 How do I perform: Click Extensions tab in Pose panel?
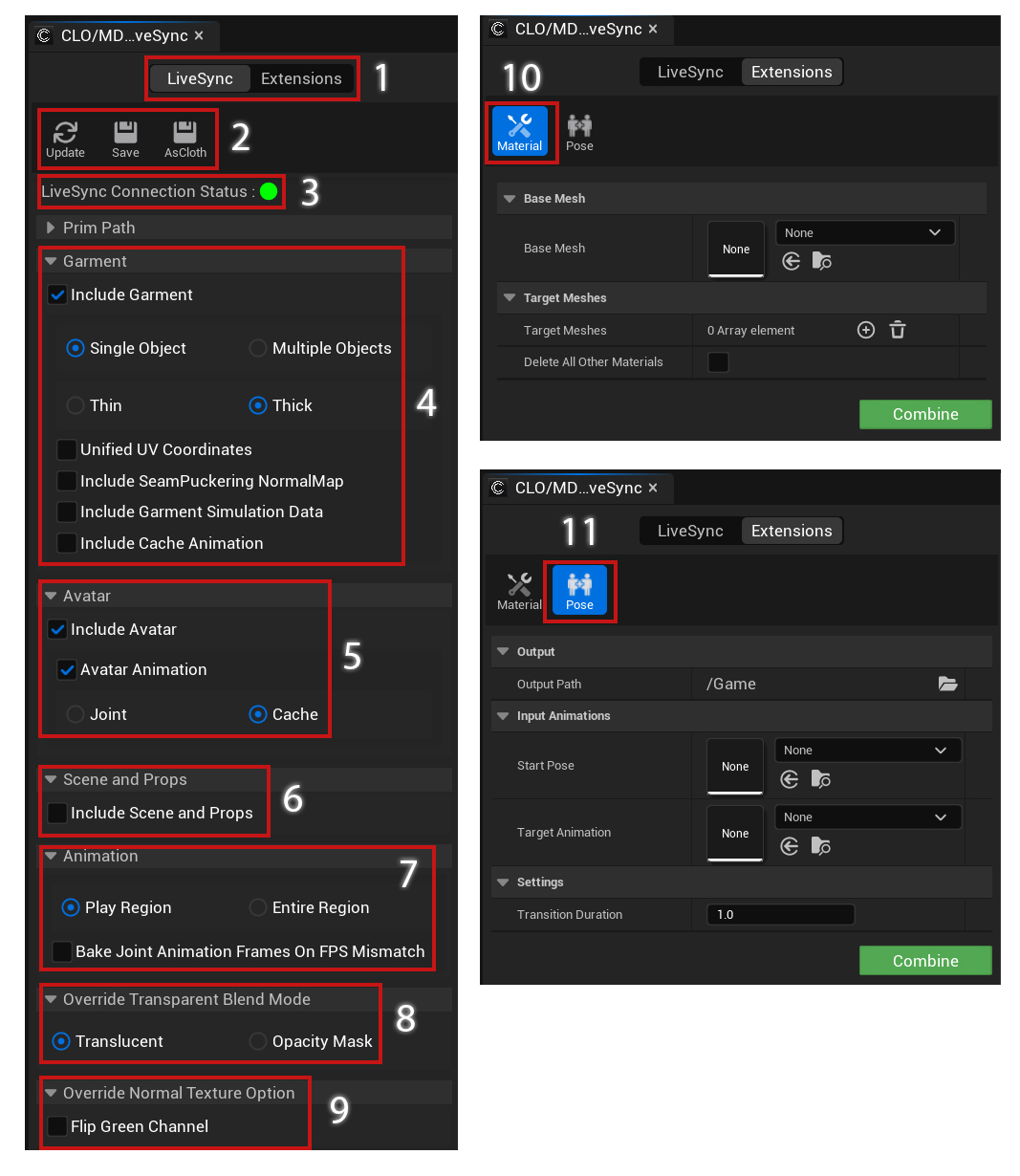[792, 531]
